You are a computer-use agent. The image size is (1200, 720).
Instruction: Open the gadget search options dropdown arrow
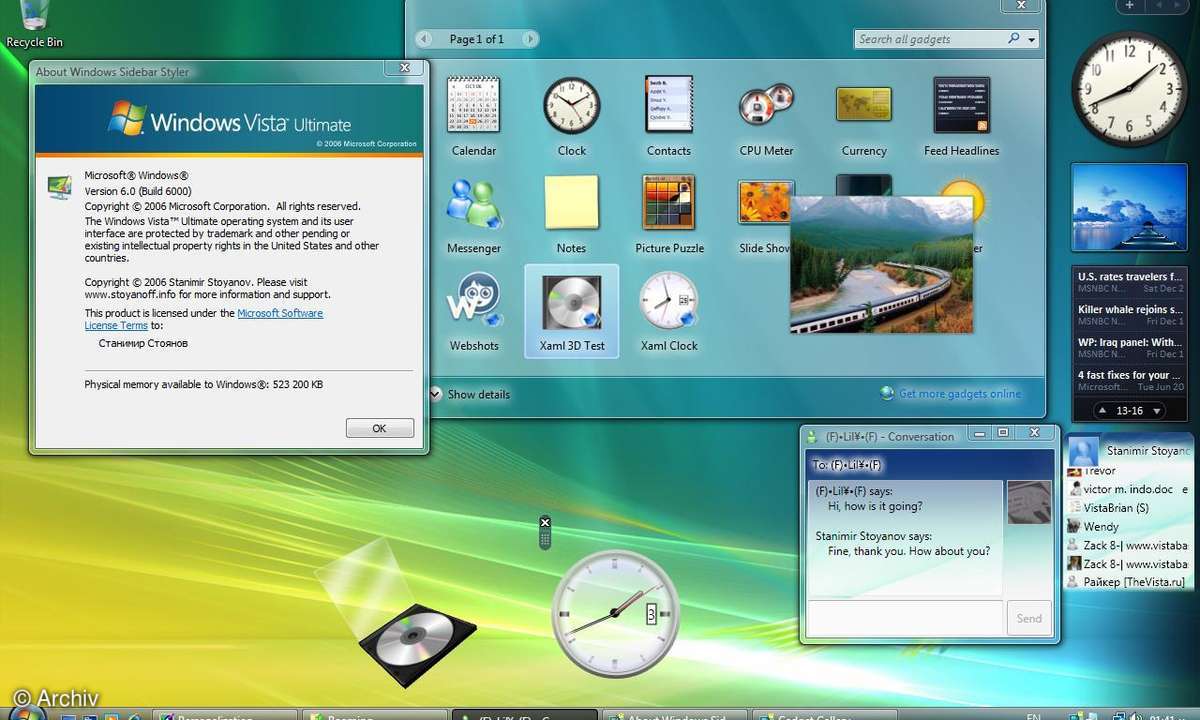click(x=1032, y=40)
